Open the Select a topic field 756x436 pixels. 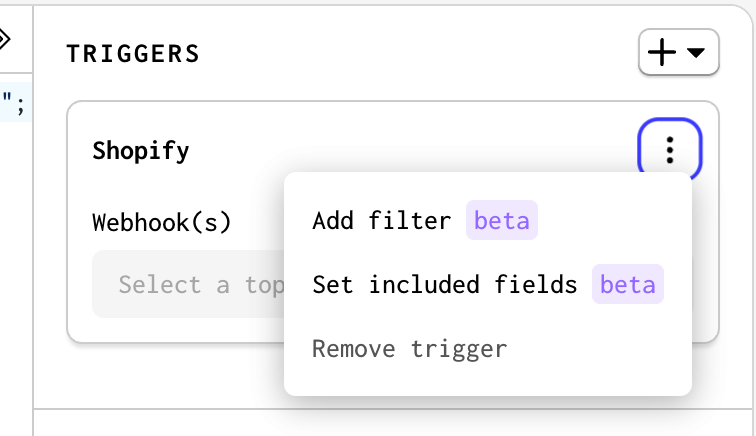click(x=188, y=284)
